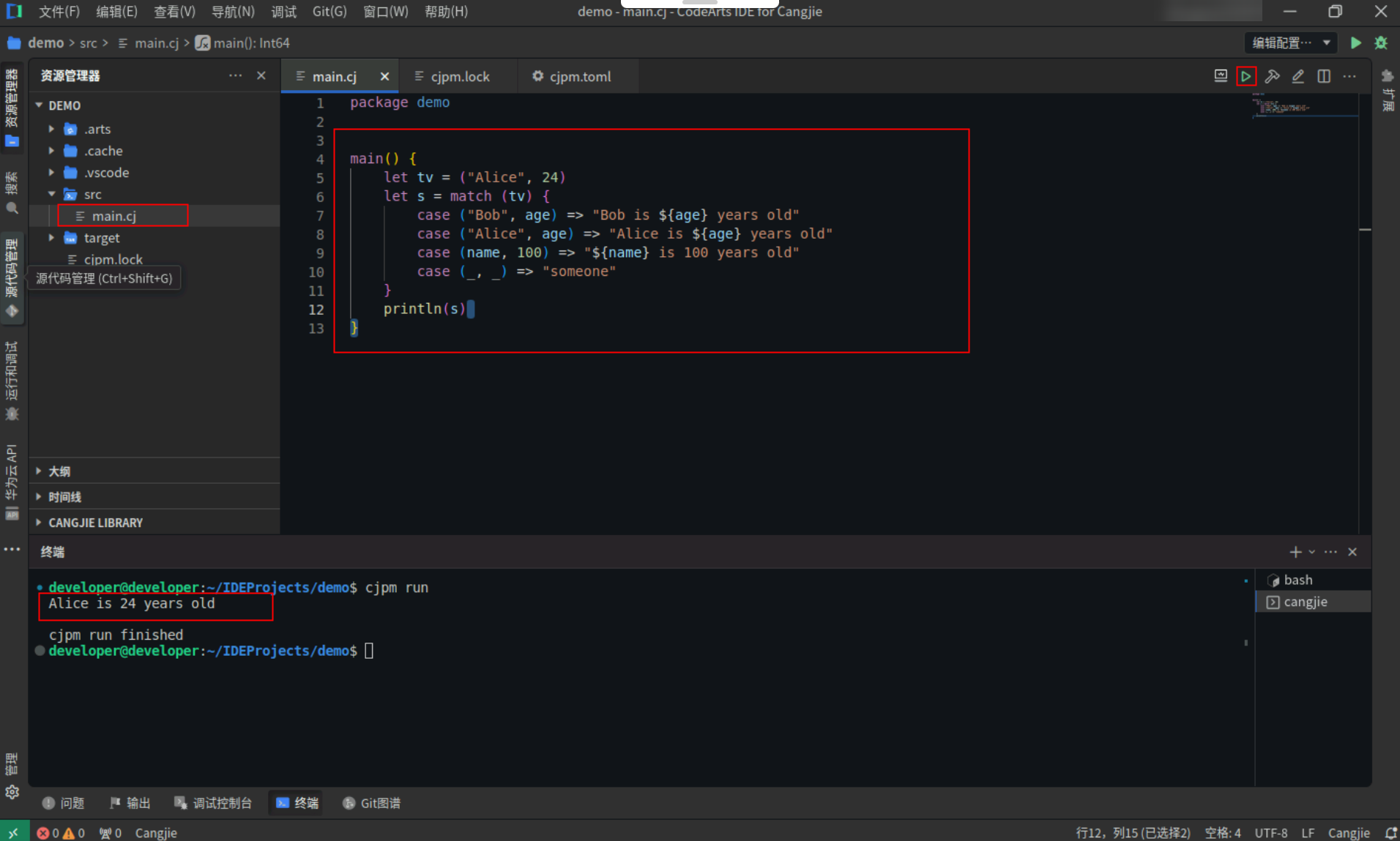The width and height of the screenshot is (1400, 841).
Task: Open the edit configuration dropdown
Action: [1291, 43]
